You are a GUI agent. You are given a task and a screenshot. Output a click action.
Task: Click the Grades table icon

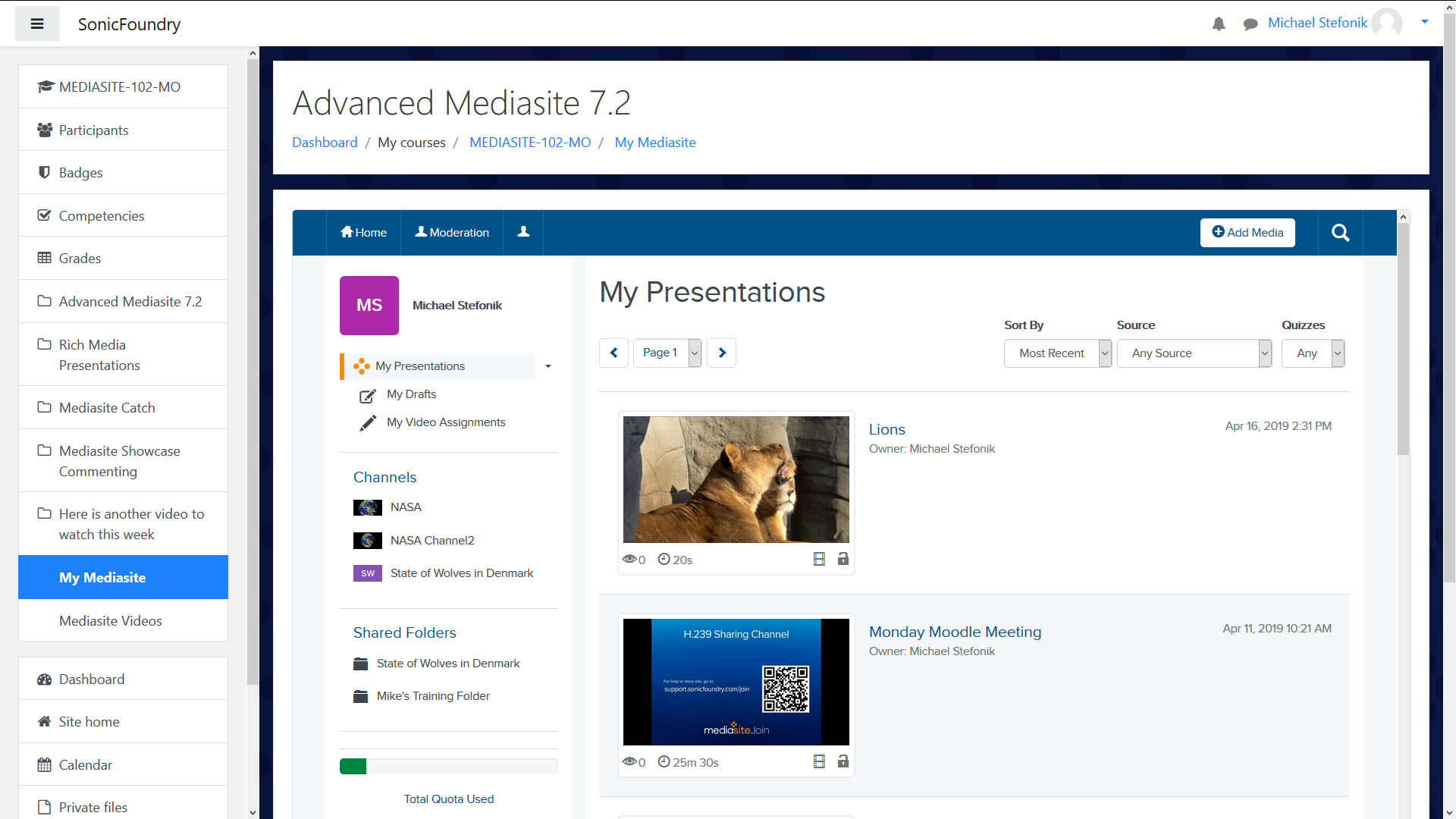coord(44,258)
